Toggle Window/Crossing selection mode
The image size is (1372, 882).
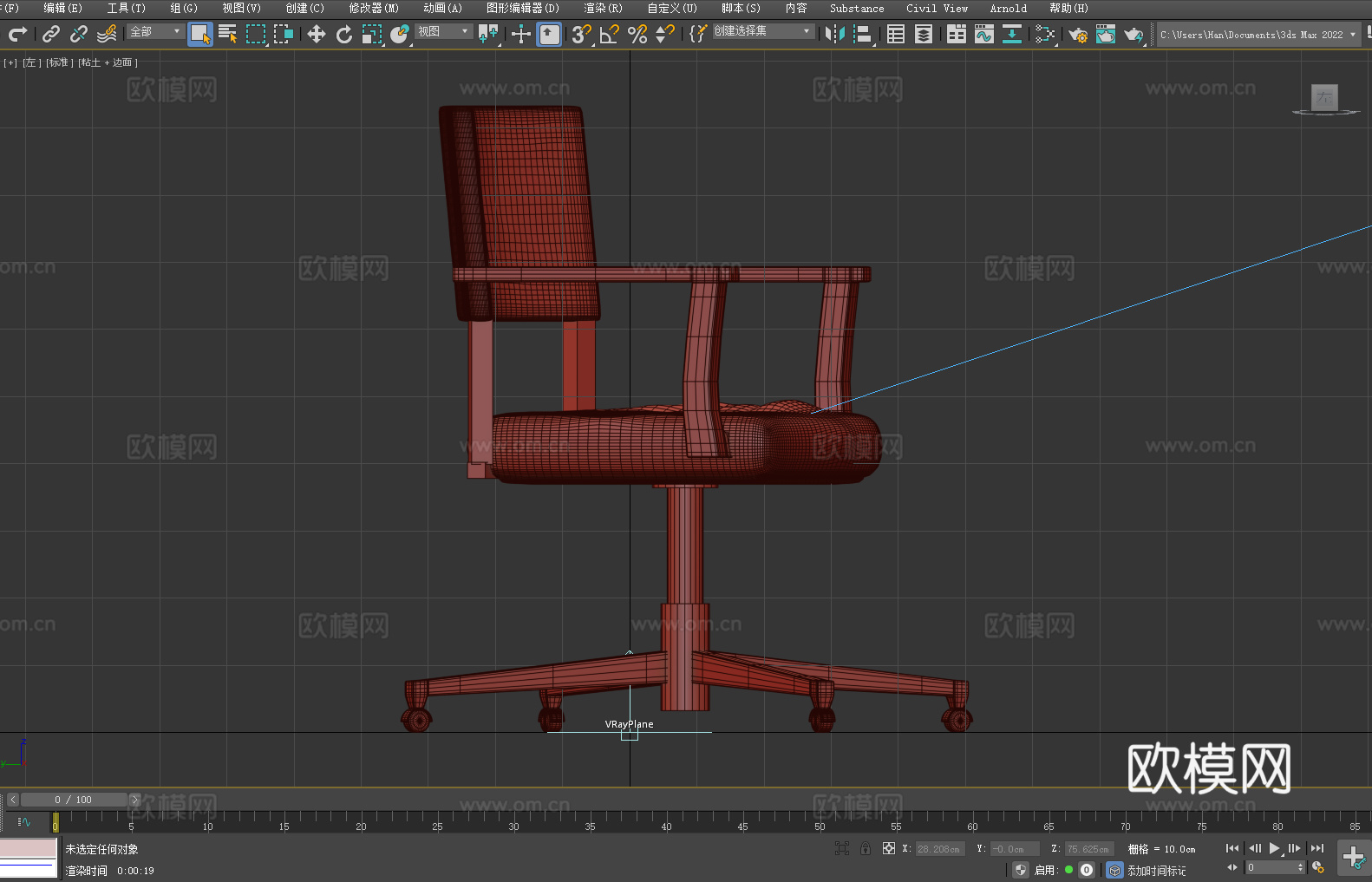point(284,34)
